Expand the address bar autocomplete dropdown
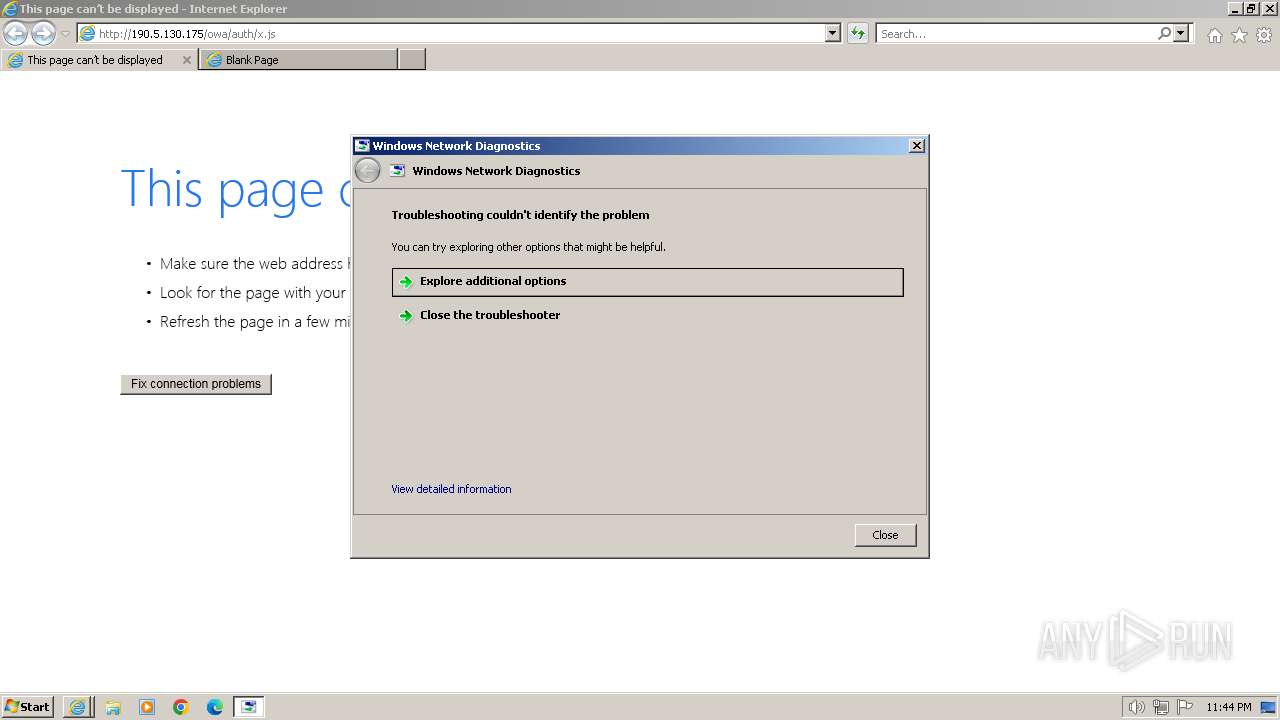 tap(833, 34)
